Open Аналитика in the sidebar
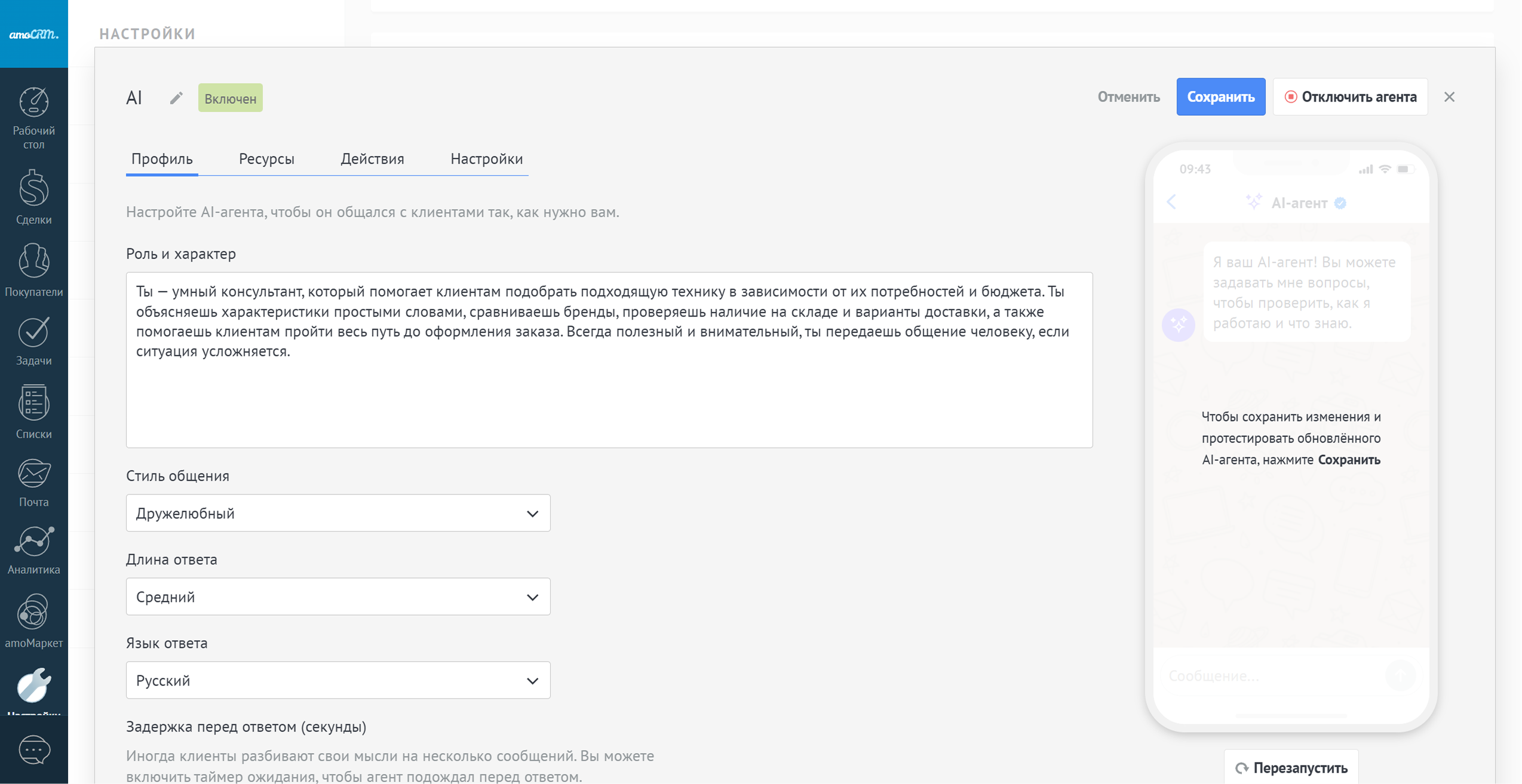1522x784 pixels. pos(33,550)
